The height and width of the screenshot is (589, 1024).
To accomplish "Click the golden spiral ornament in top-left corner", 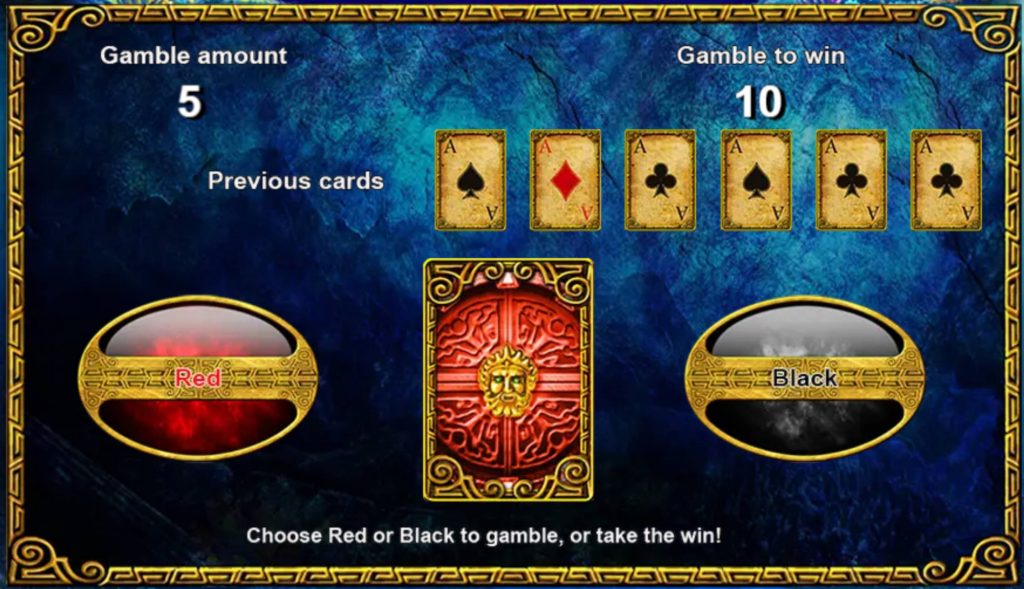I will pyautogui.click(x=36, y=29).
